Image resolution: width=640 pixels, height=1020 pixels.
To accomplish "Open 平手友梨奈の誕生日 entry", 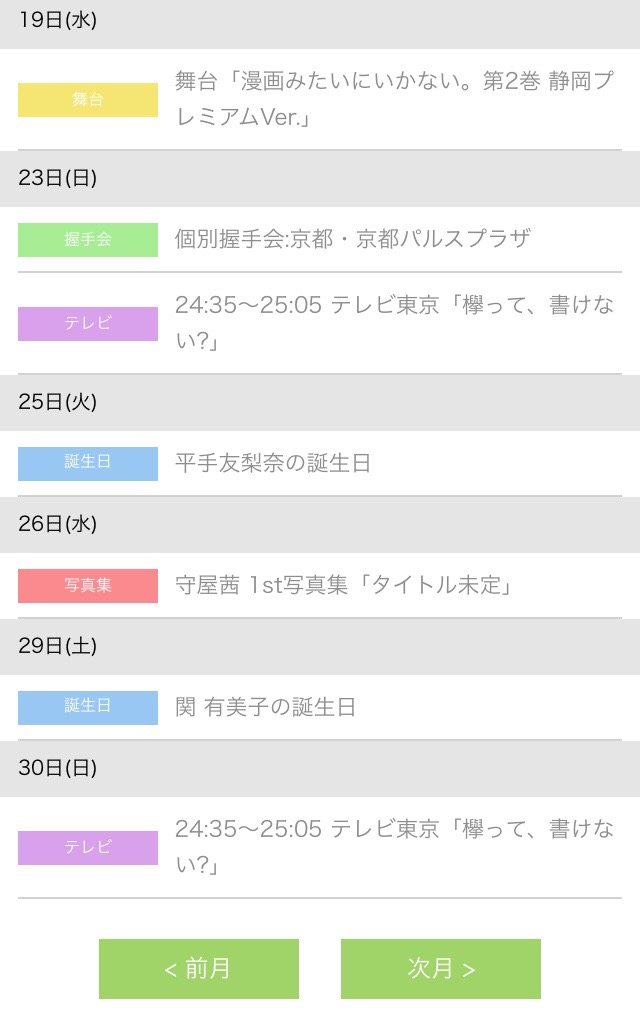I will (x=273, y=463).
